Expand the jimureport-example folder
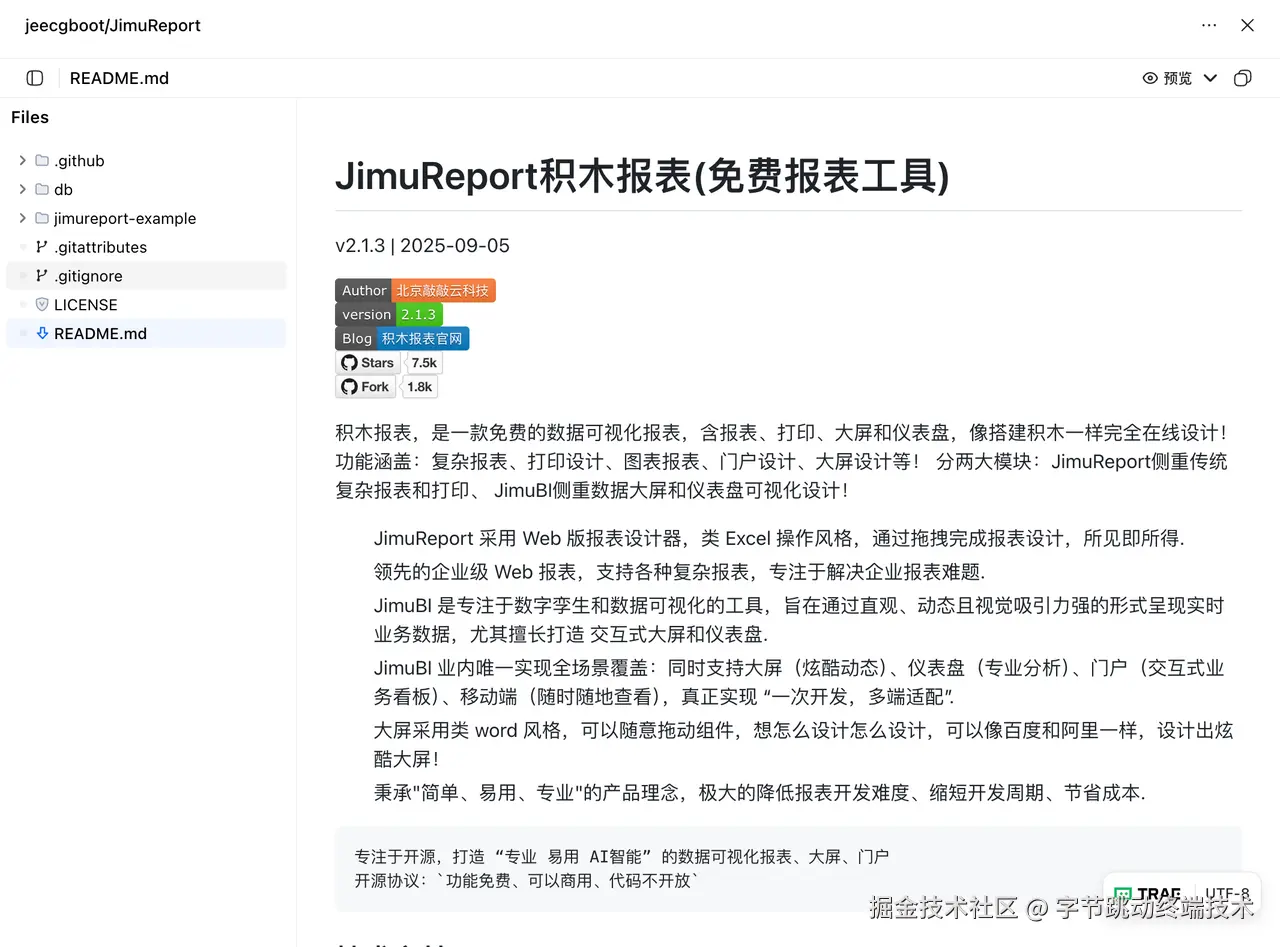1280x947 pixels. (x=22, y=218)
